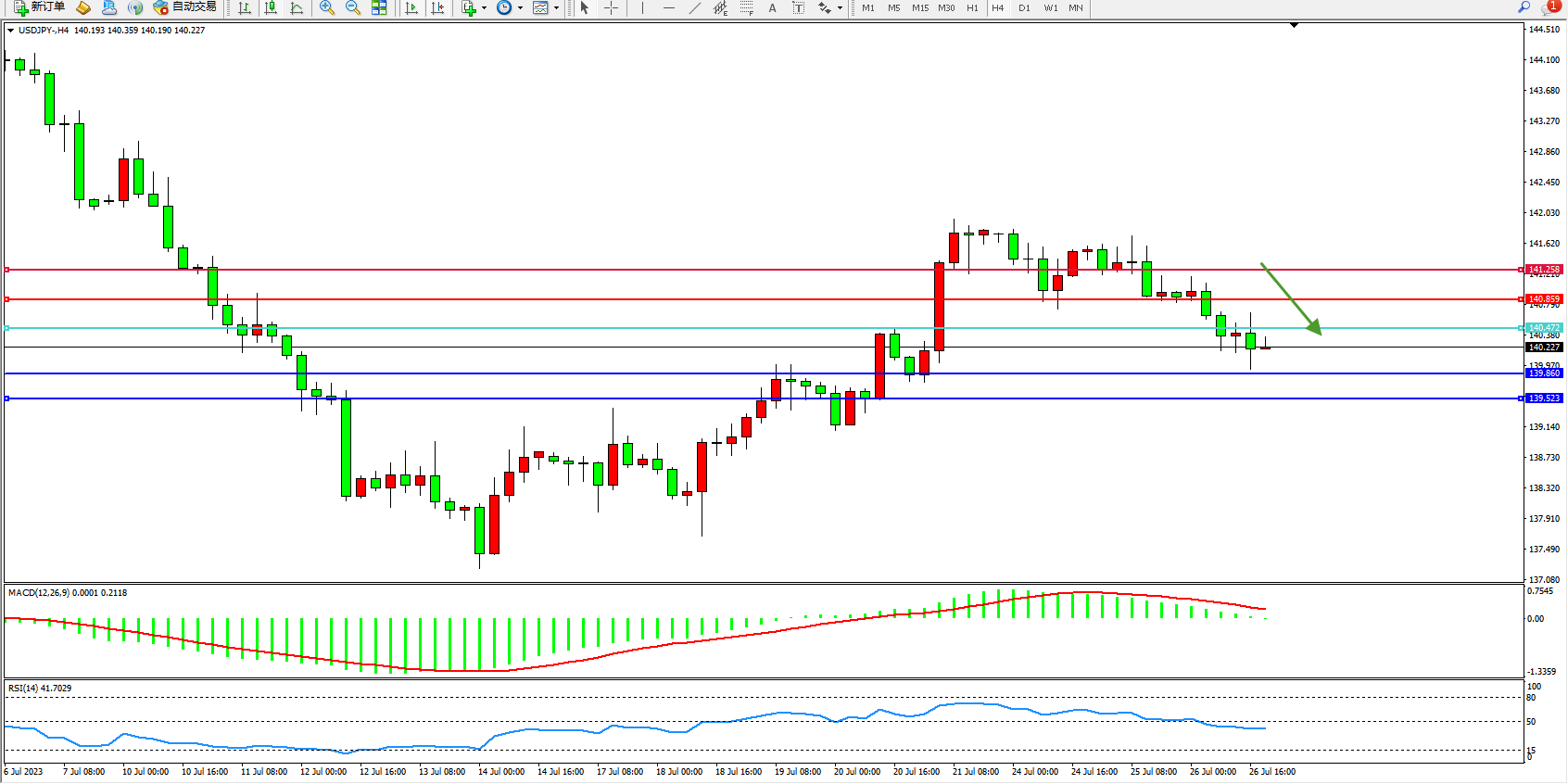Screen dimensions: 1568x784
Task: Open the periodicity clock dropdown arrow
Action: click(520, 8)
